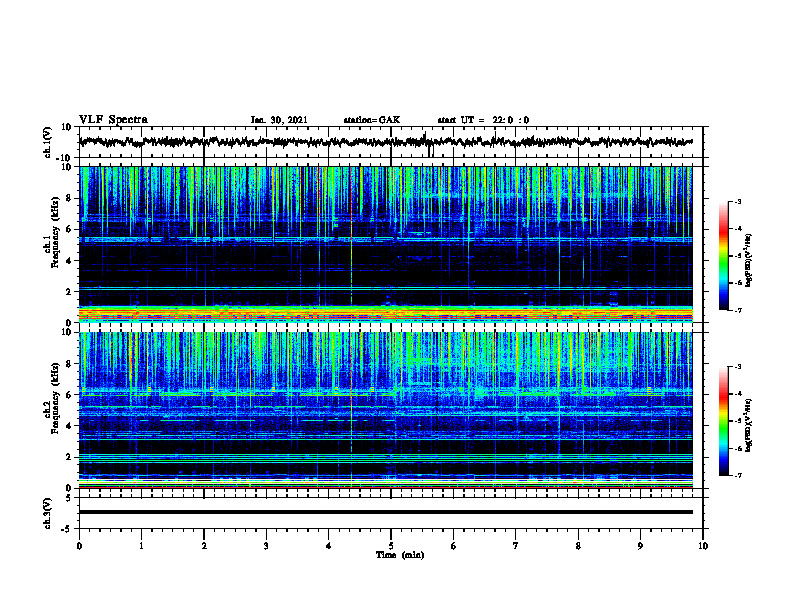
Task: Click the 'VLF Spectra' title text
Action: (113, 120)
